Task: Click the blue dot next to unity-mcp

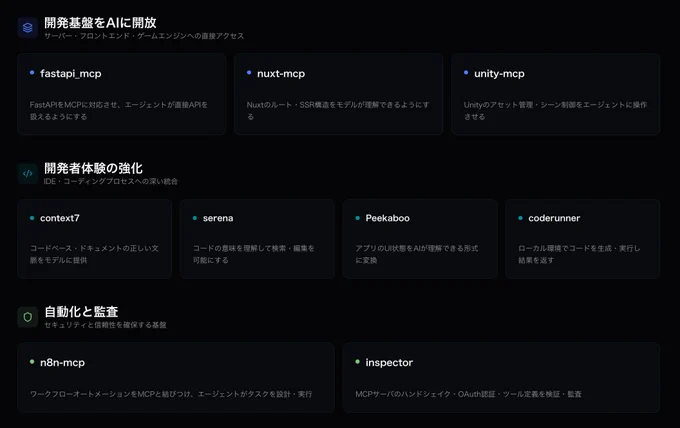Action: pos(466,73)
